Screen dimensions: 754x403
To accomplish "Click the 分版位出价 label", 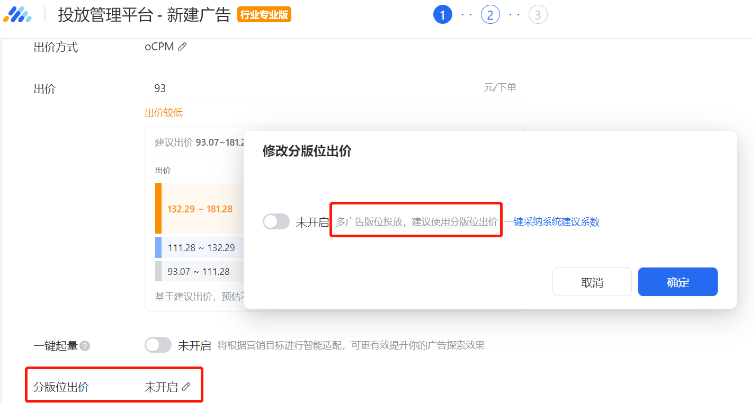I will pos(61,387).
